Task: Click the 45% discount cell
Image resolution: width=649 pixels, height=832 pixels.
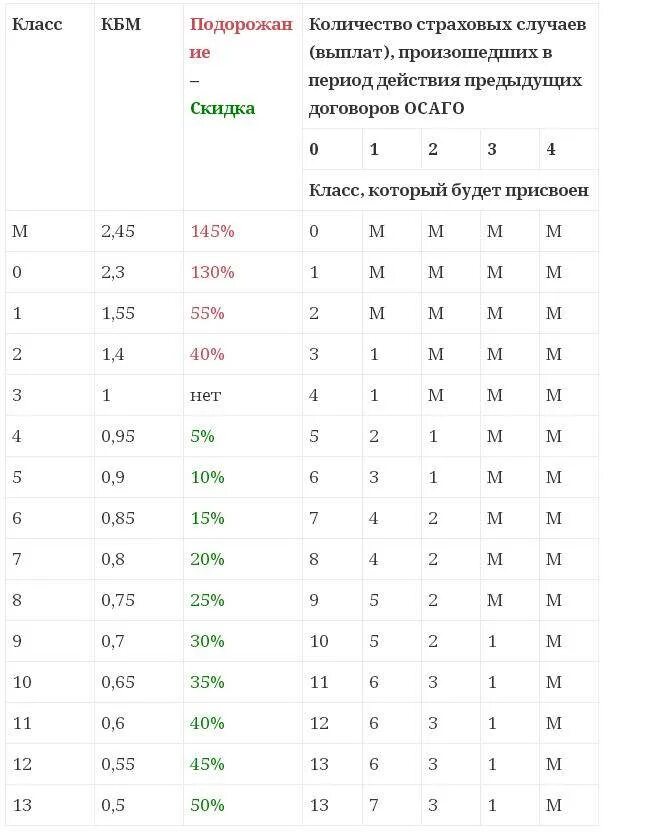Action: point(207,764)
